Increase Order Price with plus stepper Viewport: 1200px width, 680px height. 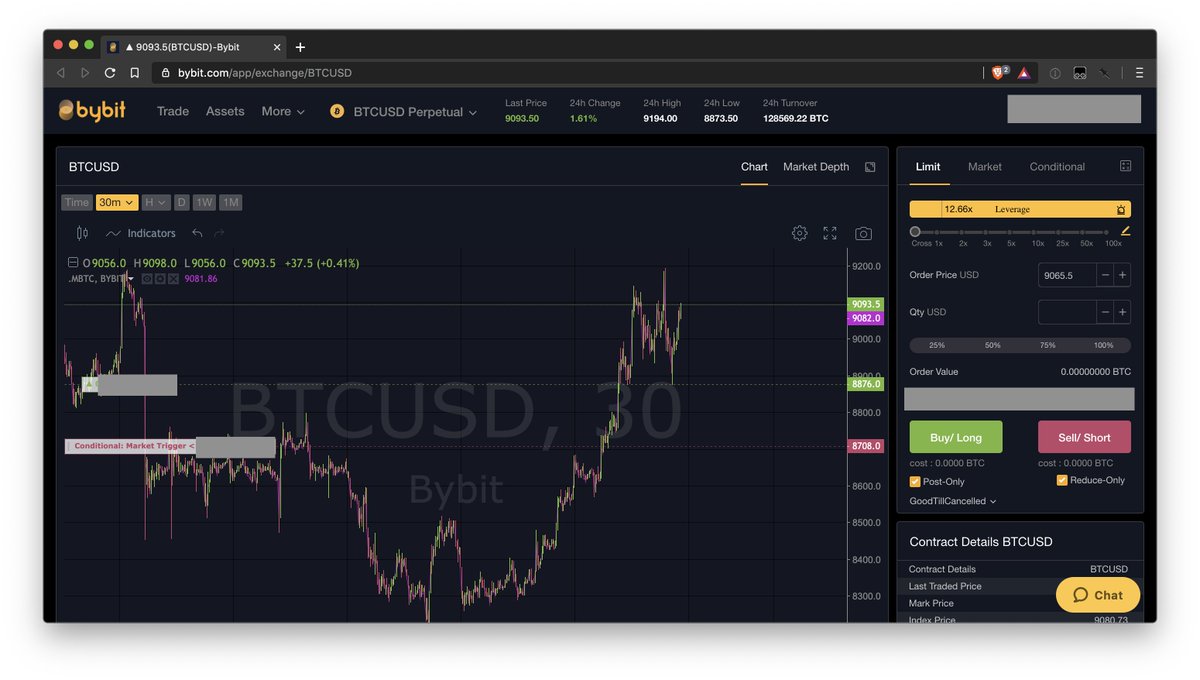pyautogui.click(x=1123, y=275)
